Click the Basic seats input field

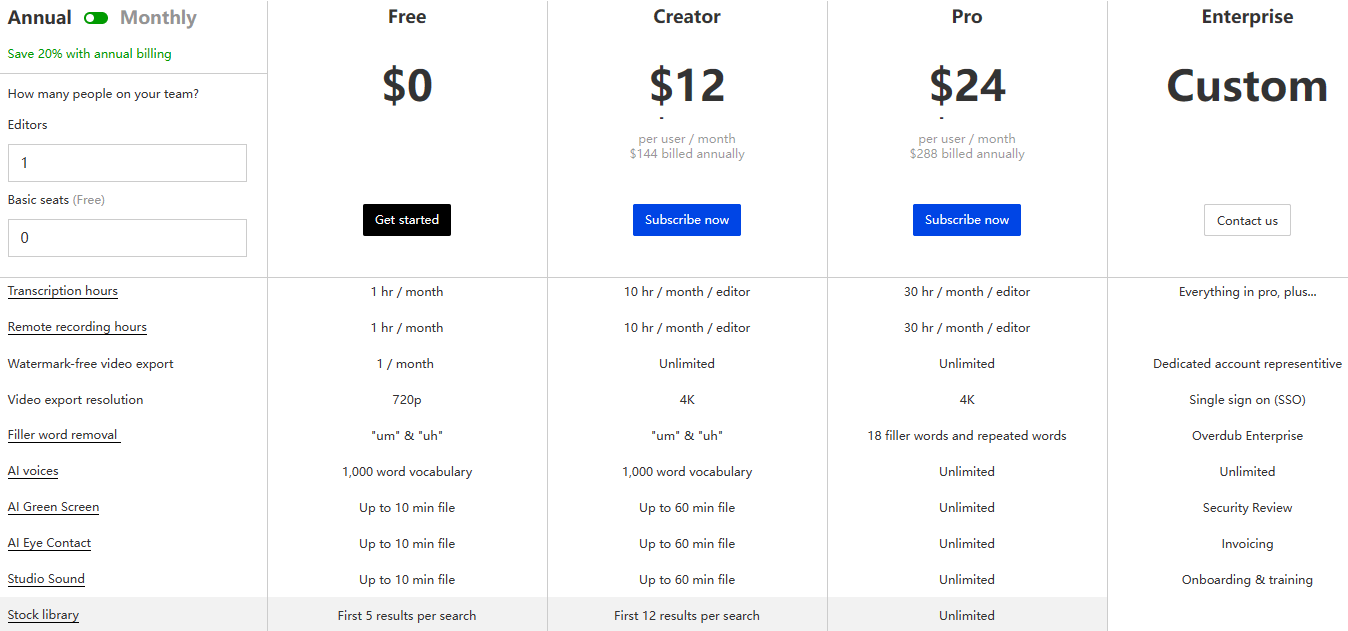[127, 238]
